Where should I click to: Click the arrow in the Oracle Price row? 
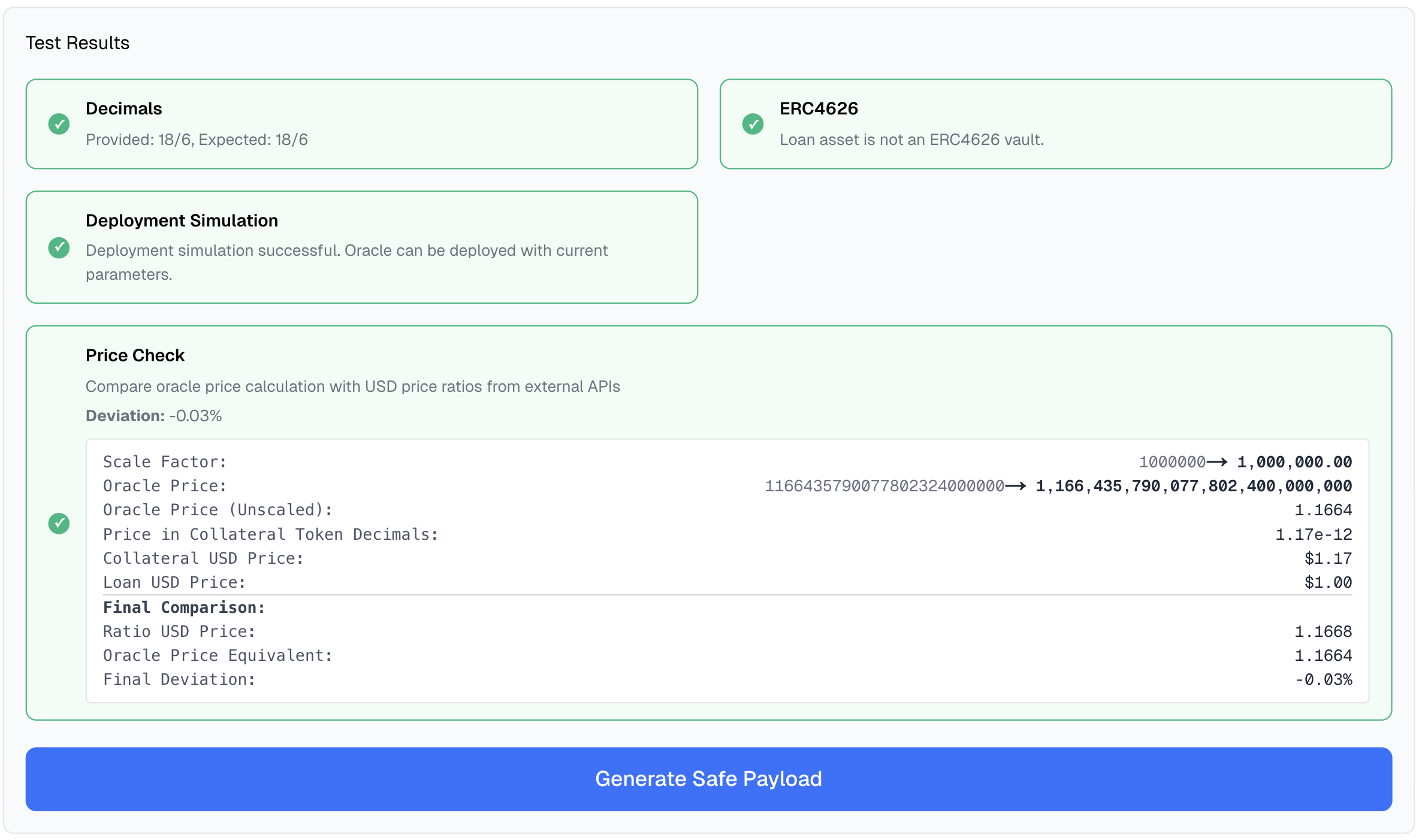(1016, 486)
